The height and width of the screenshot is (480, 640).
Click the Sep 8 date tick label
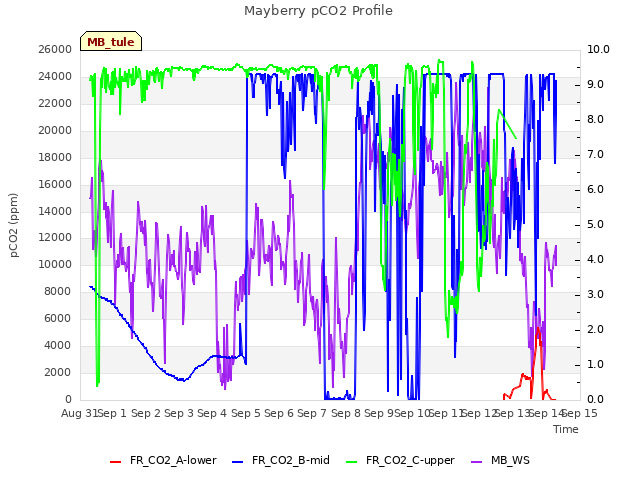(346, 413)
